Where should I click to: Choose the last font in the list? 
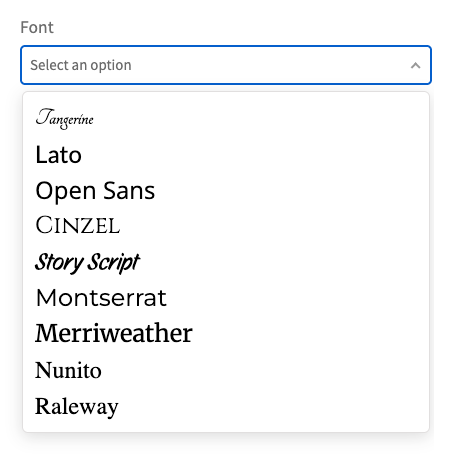(226, 406)
